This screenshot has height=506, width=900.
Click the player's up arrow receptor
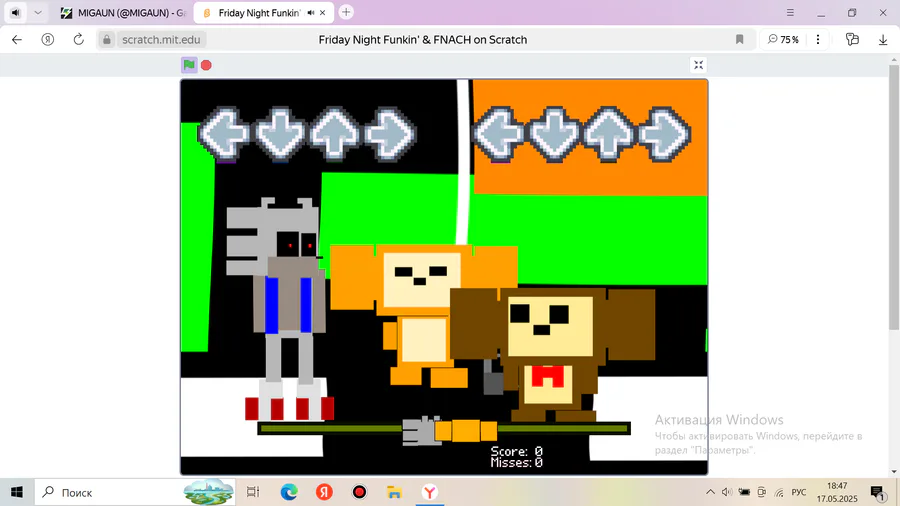[609, 134]
